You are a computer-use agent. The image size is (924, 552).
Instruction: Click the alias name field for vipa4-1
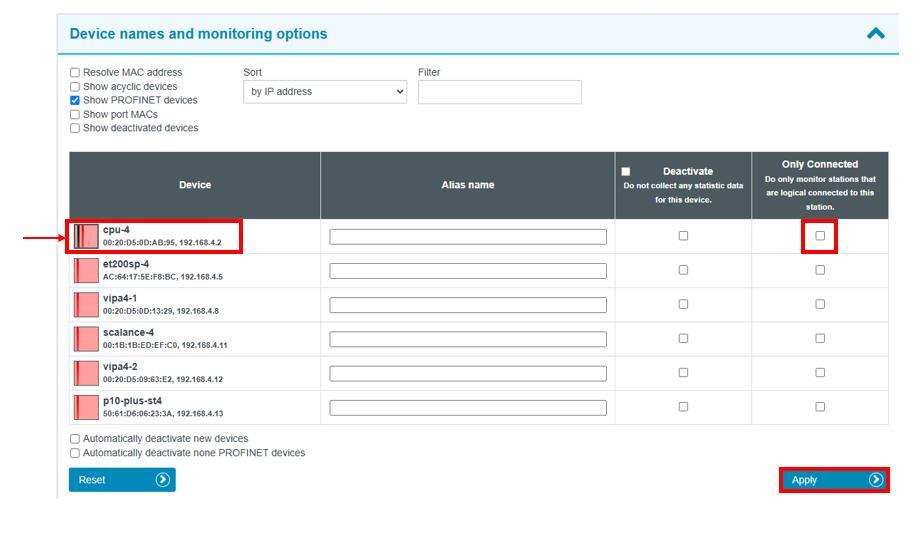coord(468,305)
